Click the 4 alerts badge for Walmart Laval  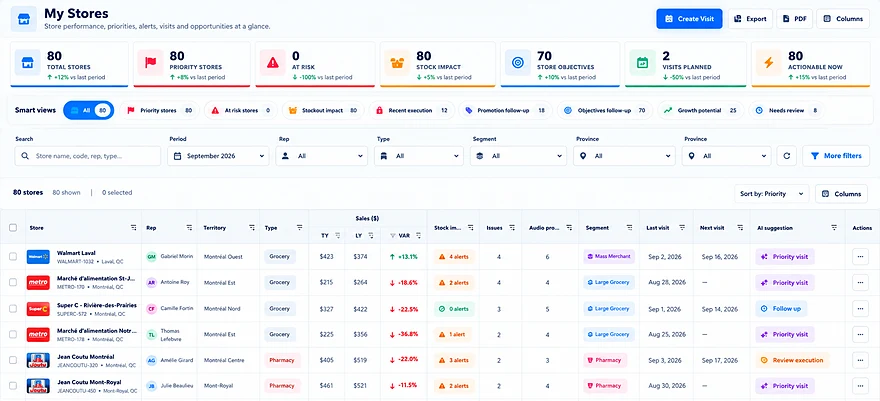(x=454, y=257)
